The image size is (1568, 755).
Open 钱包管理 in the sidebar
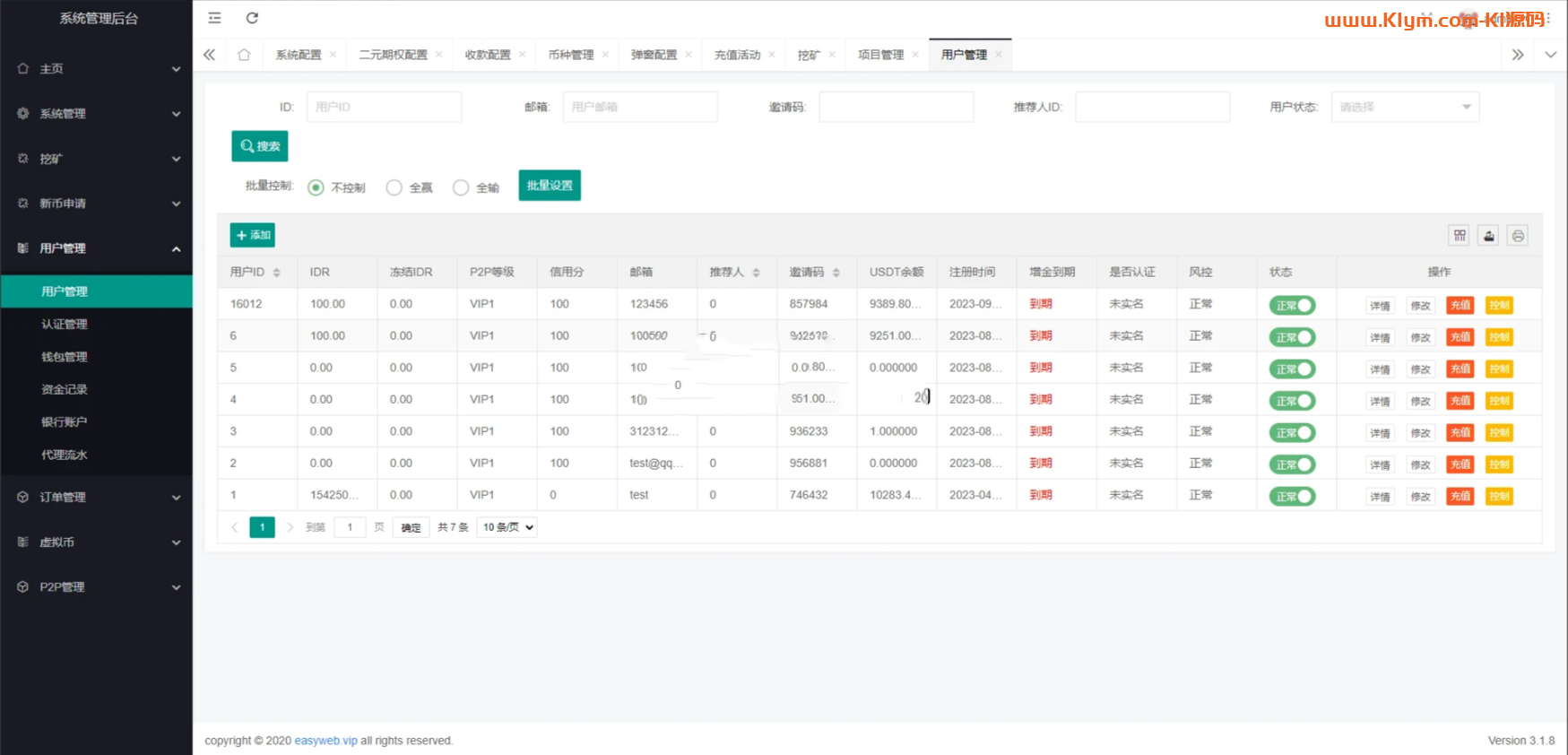[65, 357]
